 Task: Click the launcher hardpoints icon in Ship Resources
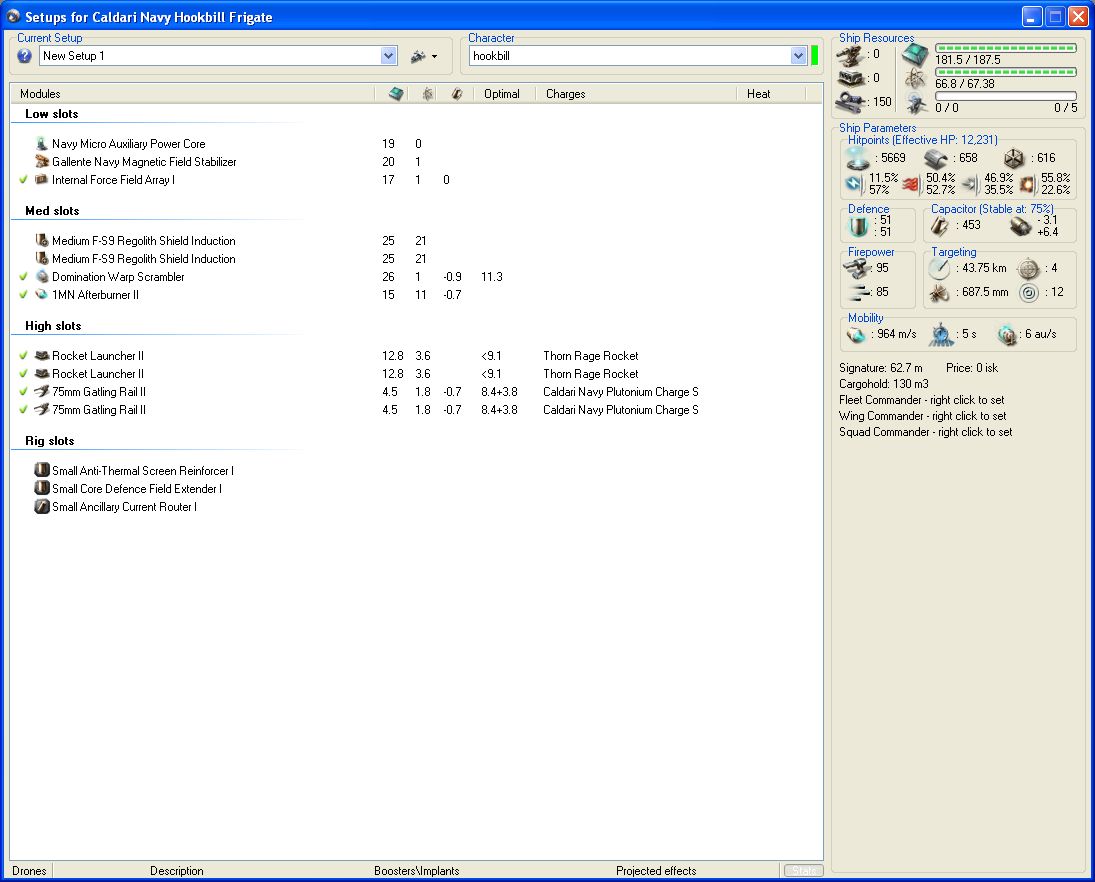point(850,78)
